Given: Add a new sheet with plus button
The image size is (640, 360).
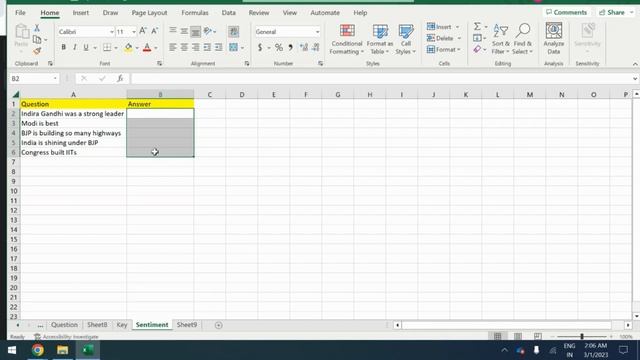Looking at the screenshot, I should (218, 325).
